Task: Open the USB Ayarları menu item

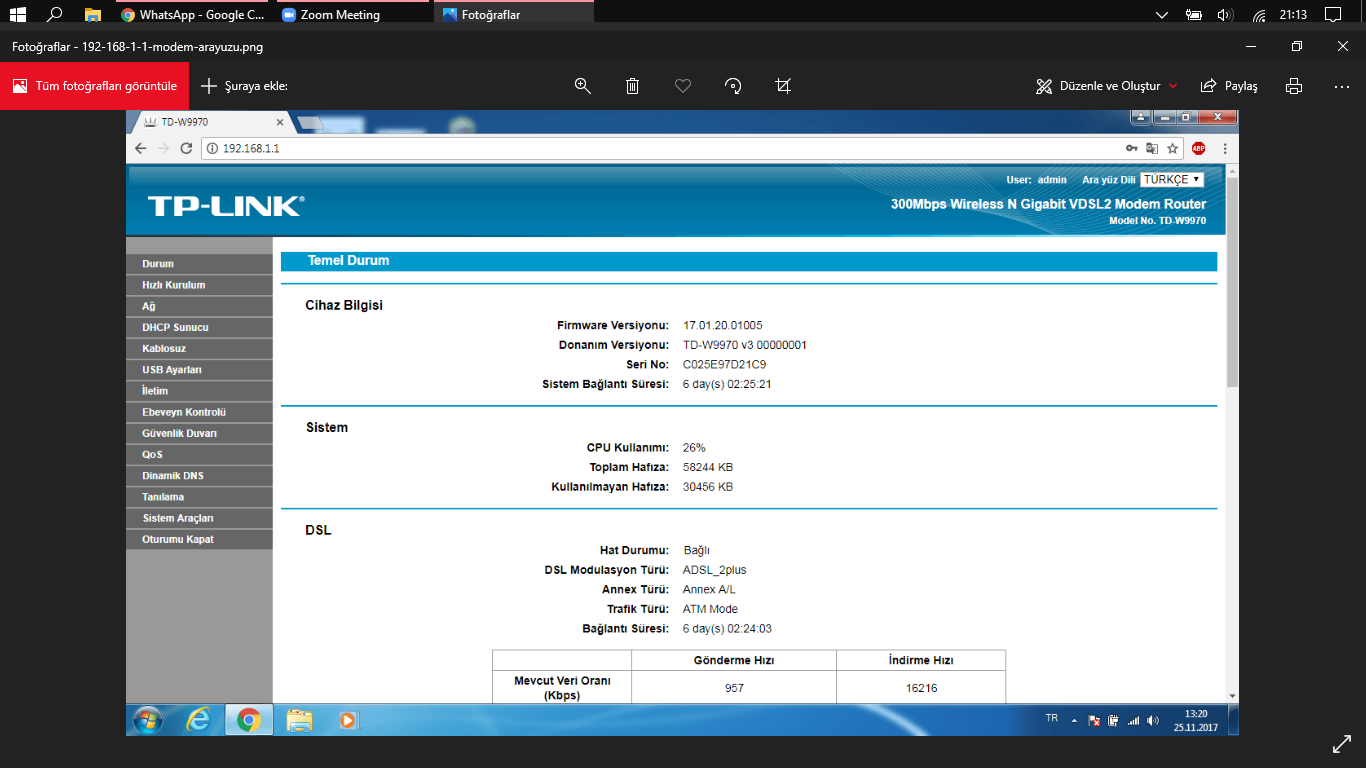Action: (199, 370)
